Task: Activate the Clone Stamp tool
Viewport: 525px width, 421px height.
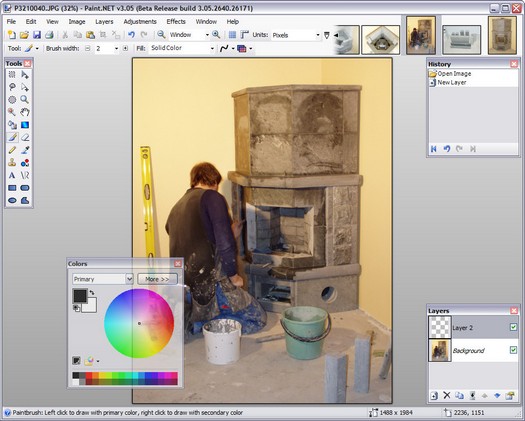Action: pos(12,163)
